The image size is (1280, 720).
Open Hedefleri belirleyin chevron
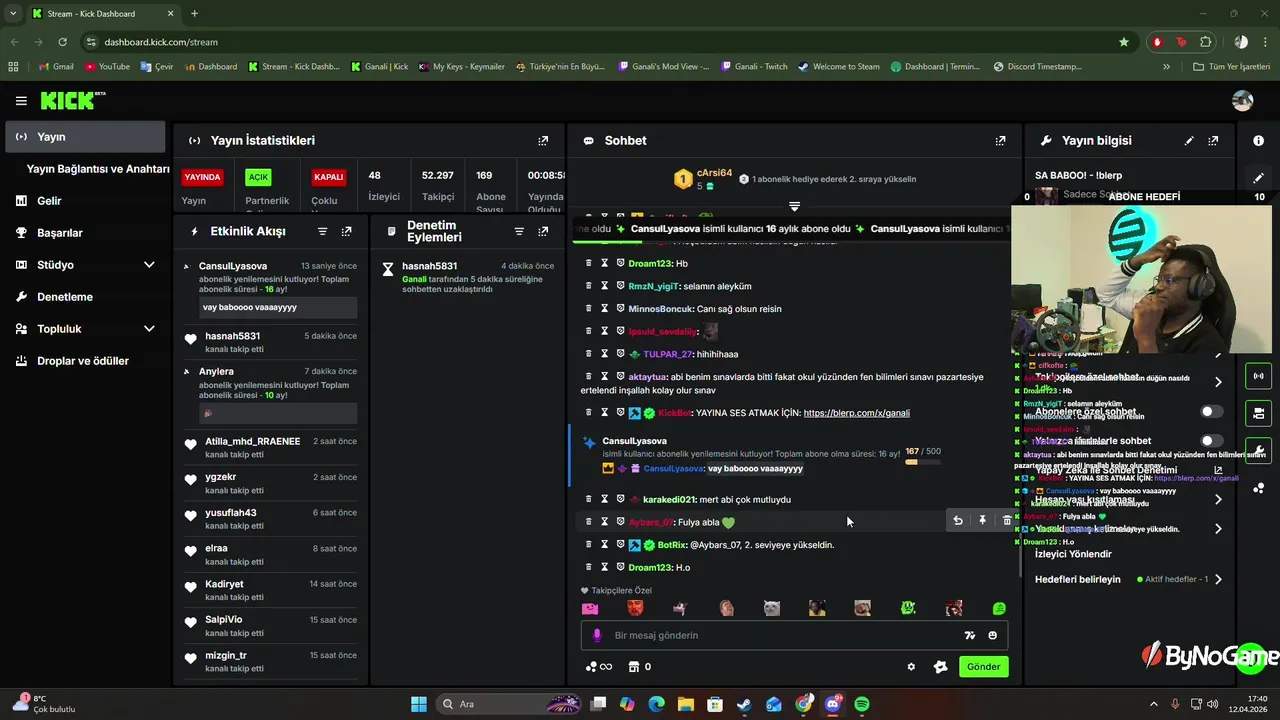[x=1218, y=580]
